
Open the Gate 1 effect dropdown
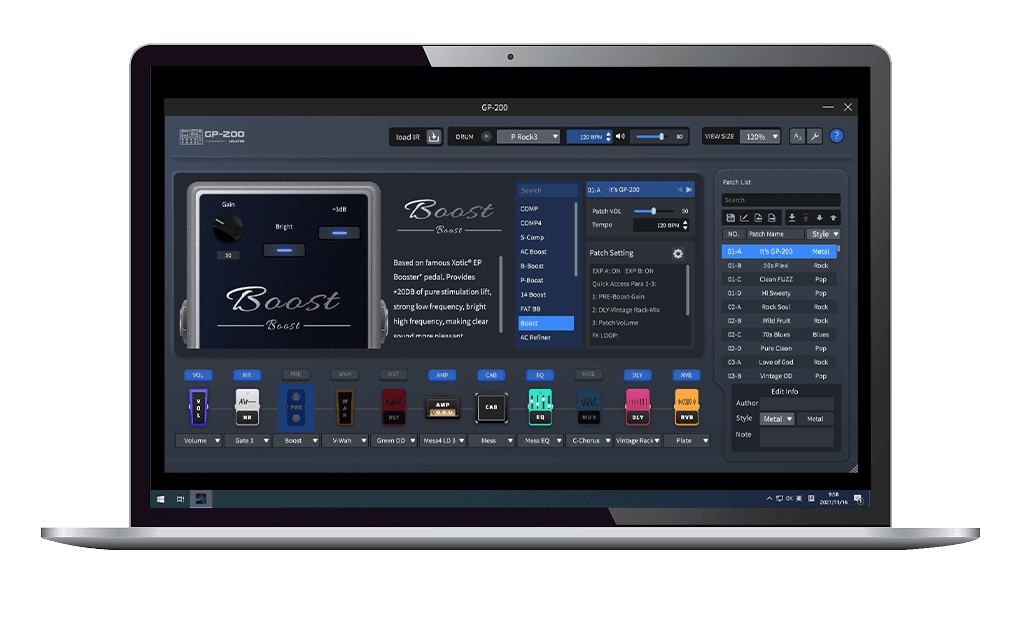[248, 440]
